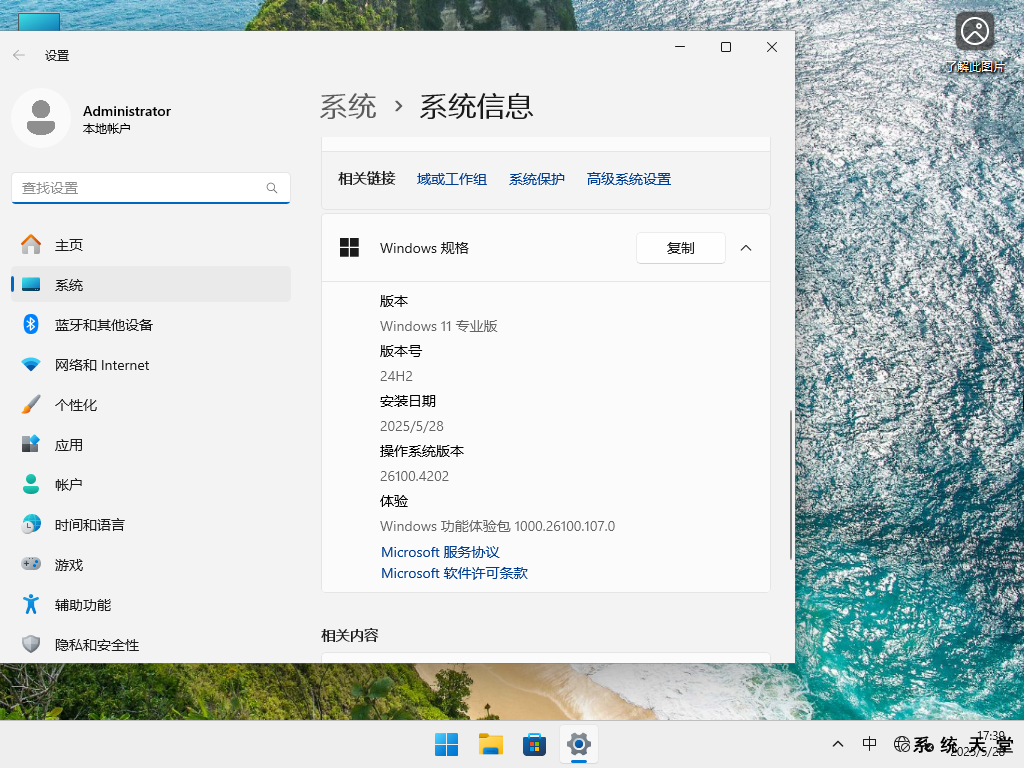Open File Explorer from taskbar
This screenshot has width=1024, height=768.
(490, 744)
